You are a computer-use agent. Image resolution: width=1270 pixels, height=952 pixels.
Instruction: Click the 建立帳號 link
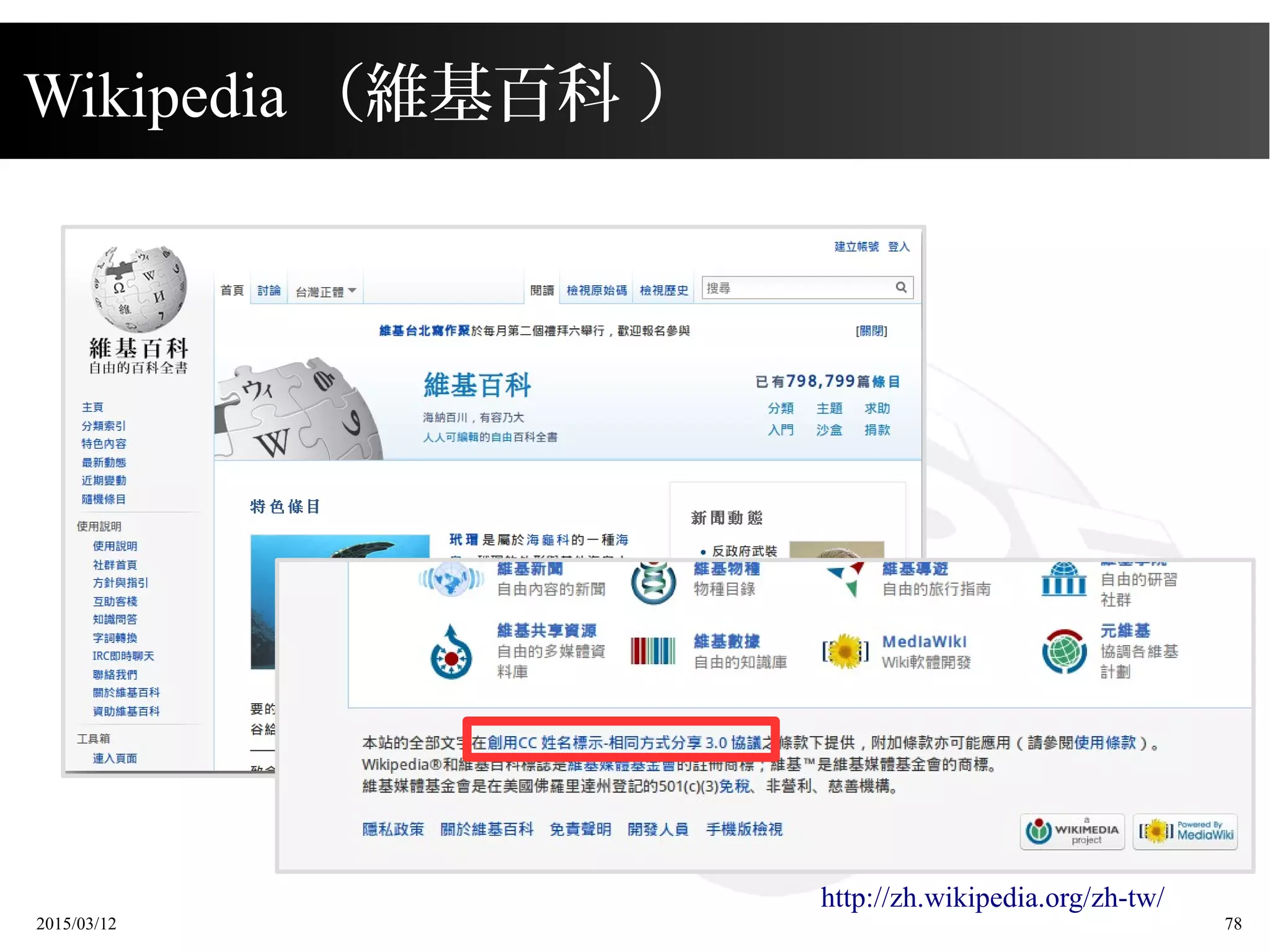(x=856, y=247)
